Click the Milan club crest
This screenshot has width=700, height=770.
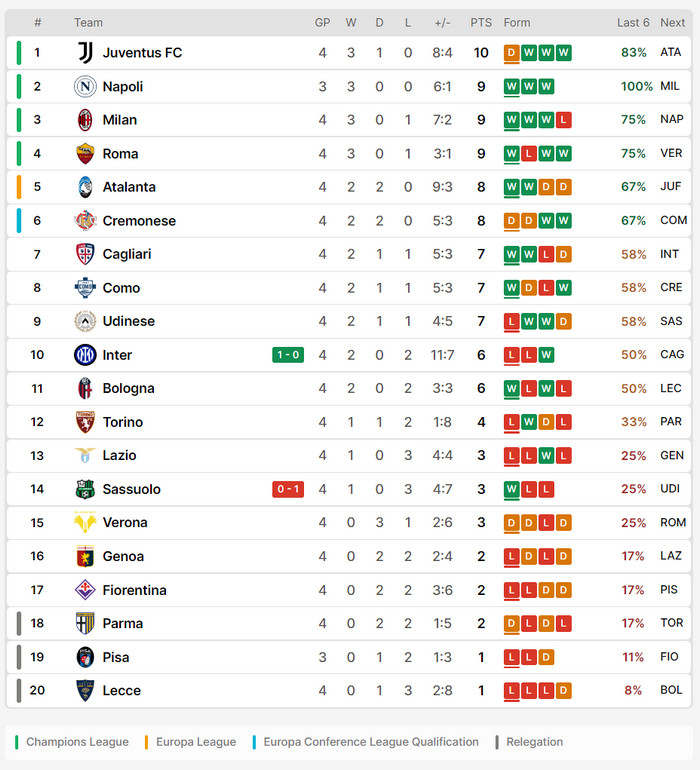85,120
